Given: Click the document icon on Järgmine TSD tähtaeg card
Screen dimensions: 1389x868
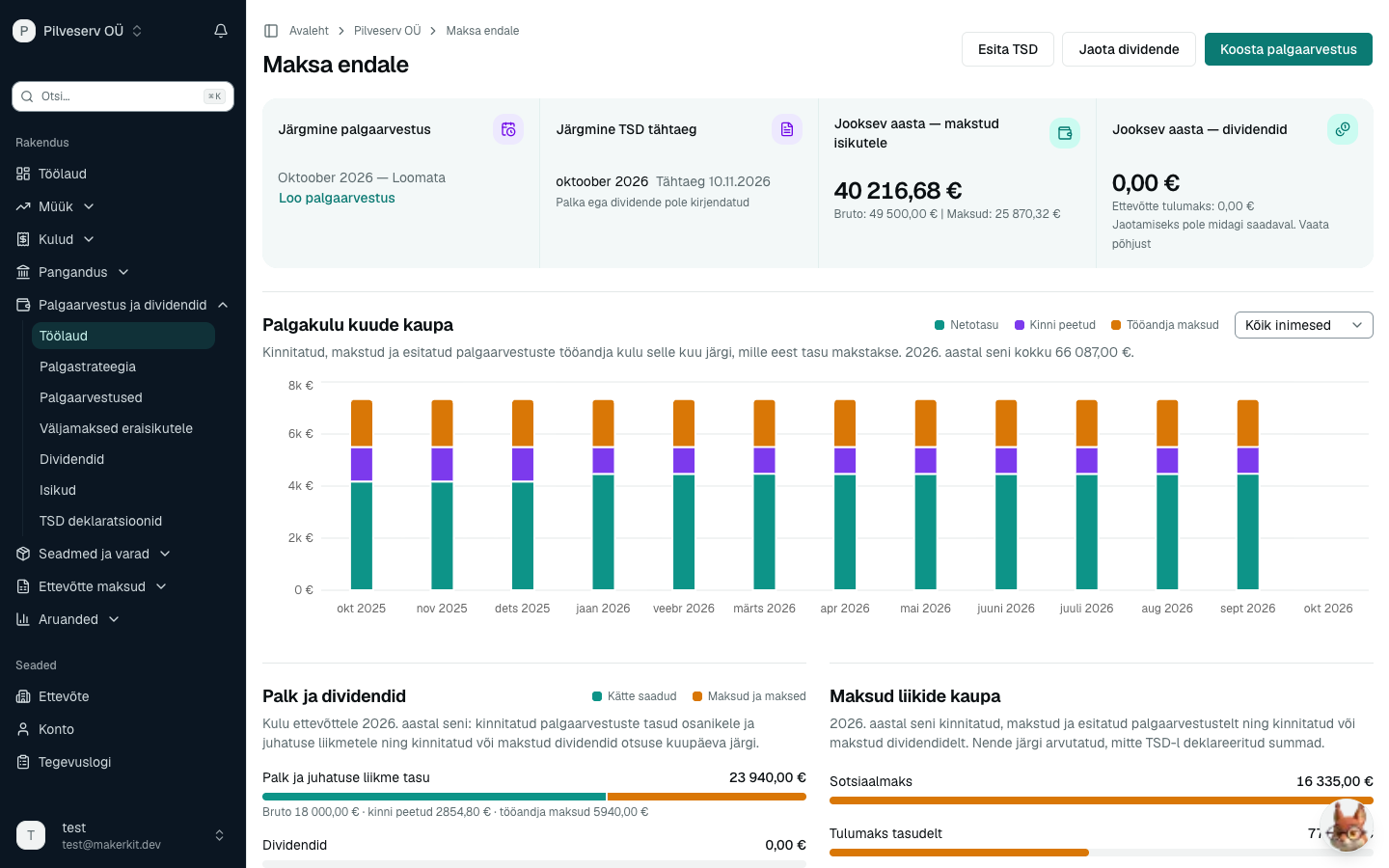Looking at the screenshot, I should [787, 129].
